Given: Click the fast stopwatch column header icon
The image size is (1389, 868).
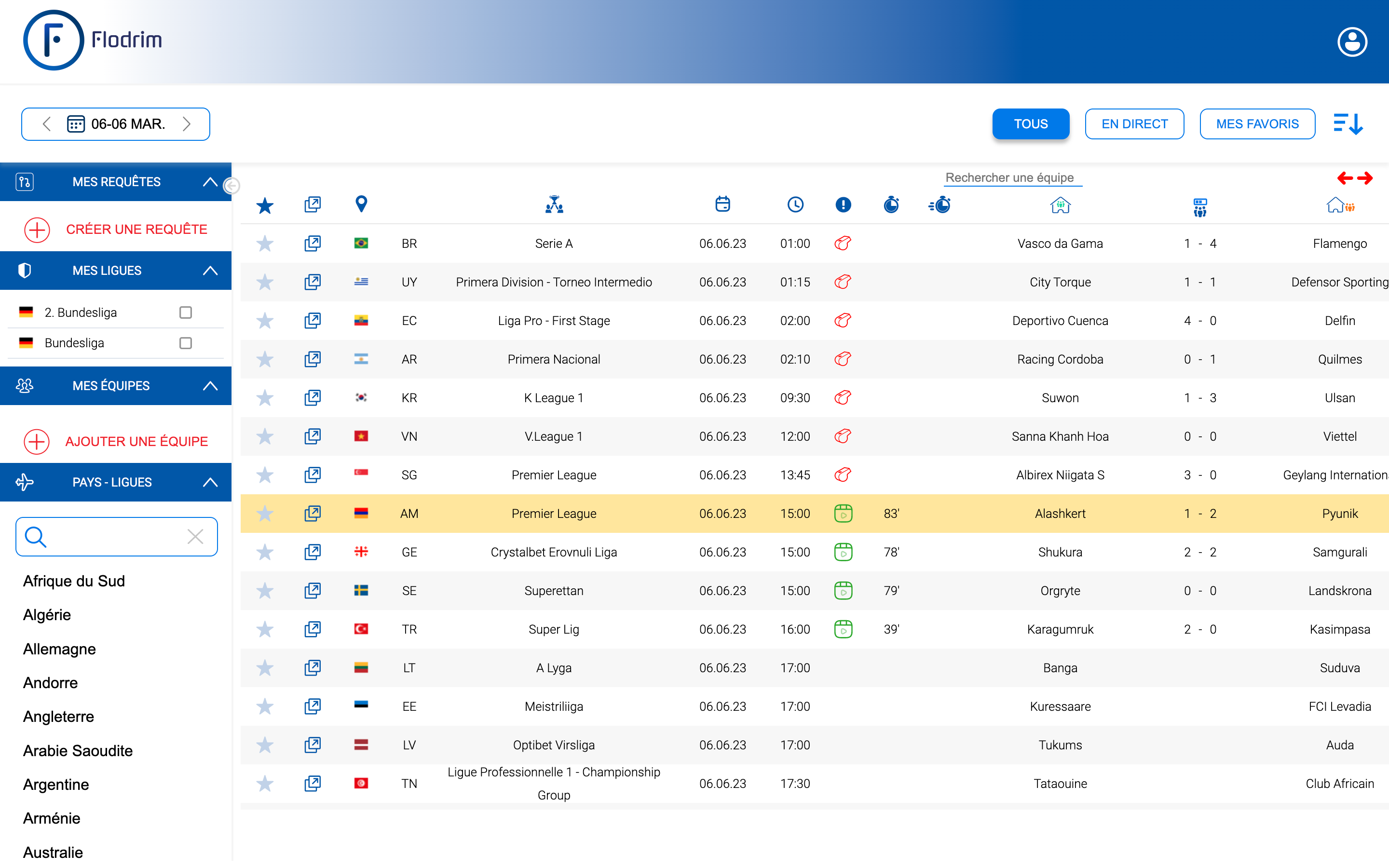Looking at the screenshot, I should [x=940, y=204].
